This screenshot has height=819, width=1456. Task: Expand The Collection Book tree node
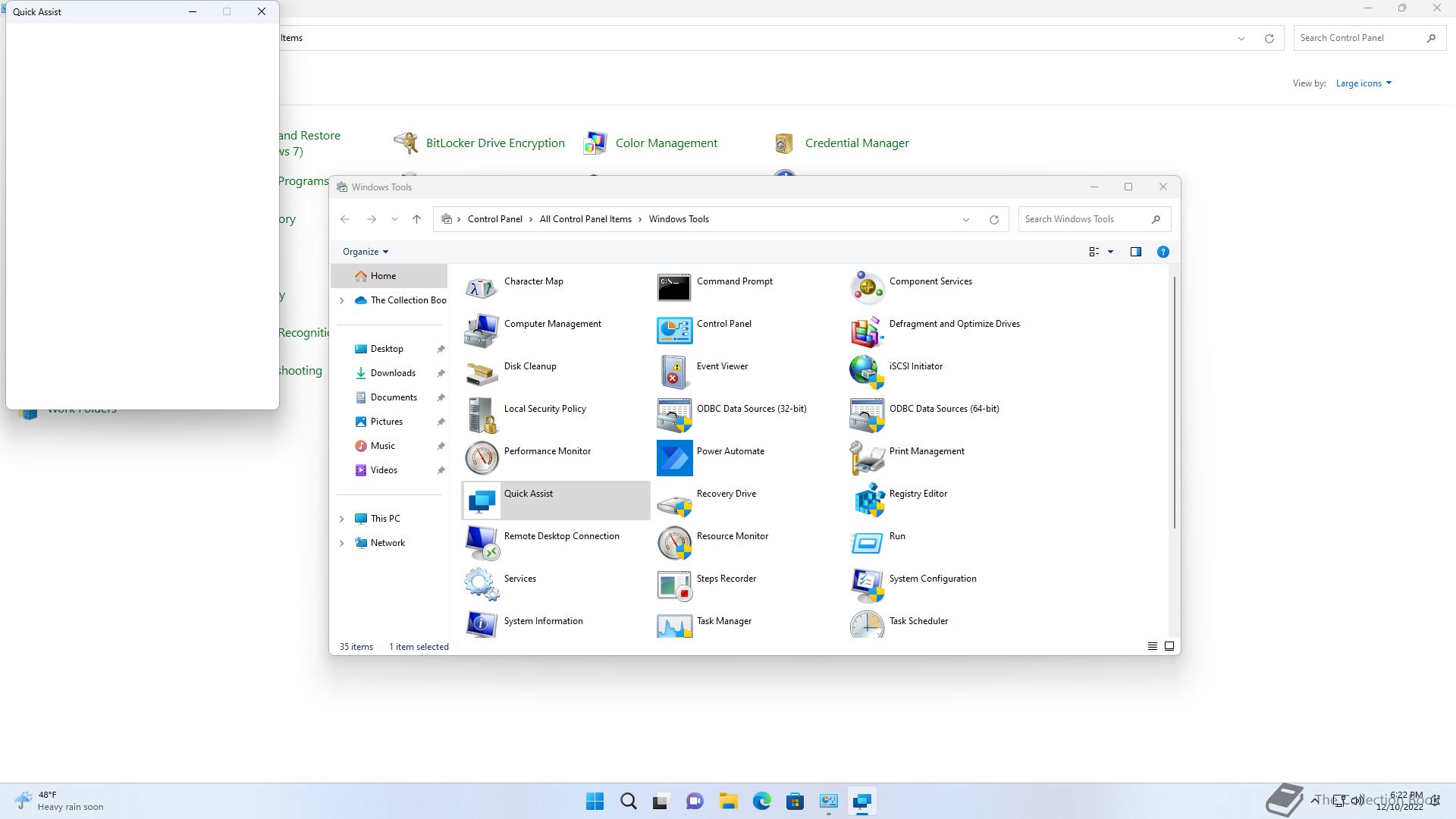[x=341, y=300]
